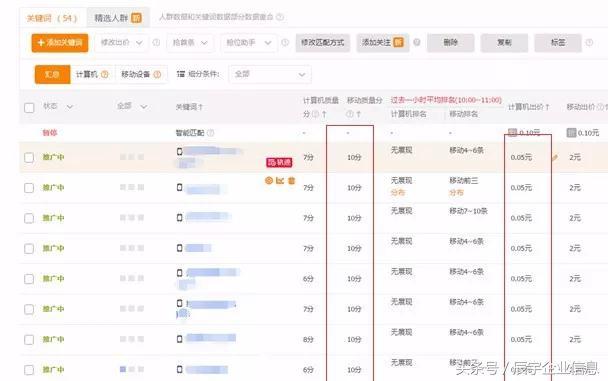The height and width of the screenshot is (381, 608).
Task: Click the icon beside 计算机出价 0.10元
Action: [x=513, y=133]
